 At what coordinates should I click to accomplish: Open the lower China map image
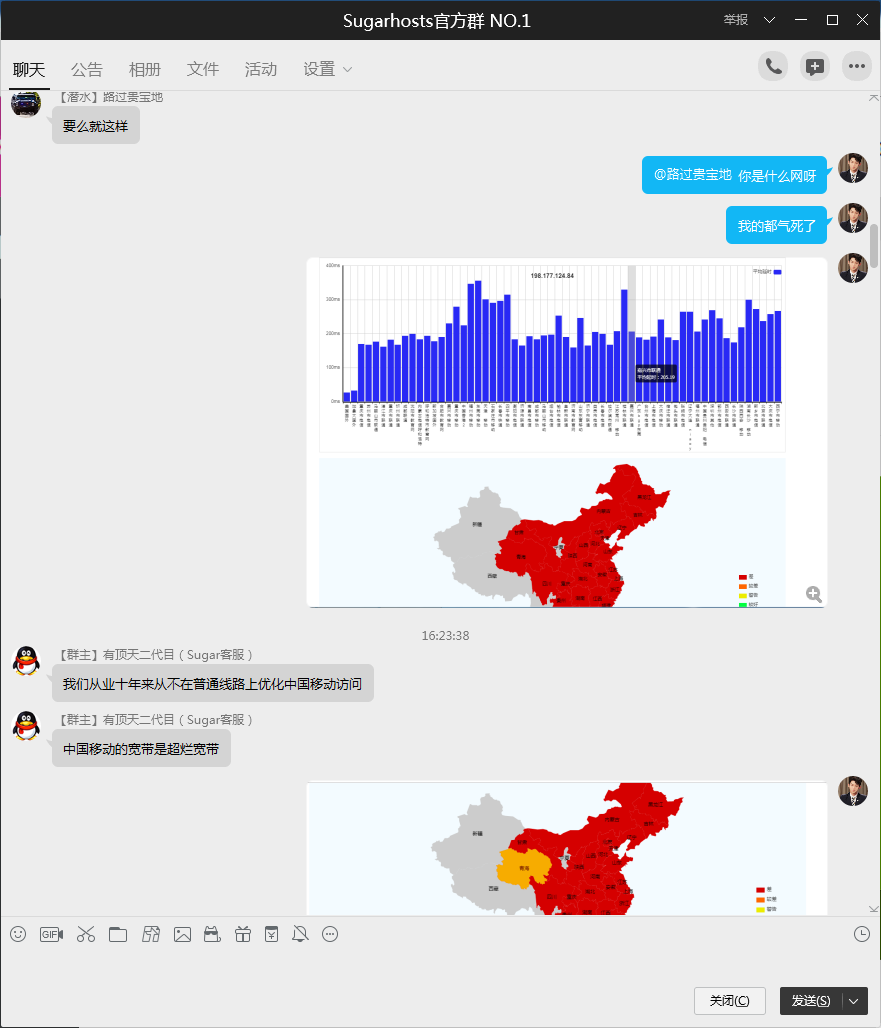(566, 848)
